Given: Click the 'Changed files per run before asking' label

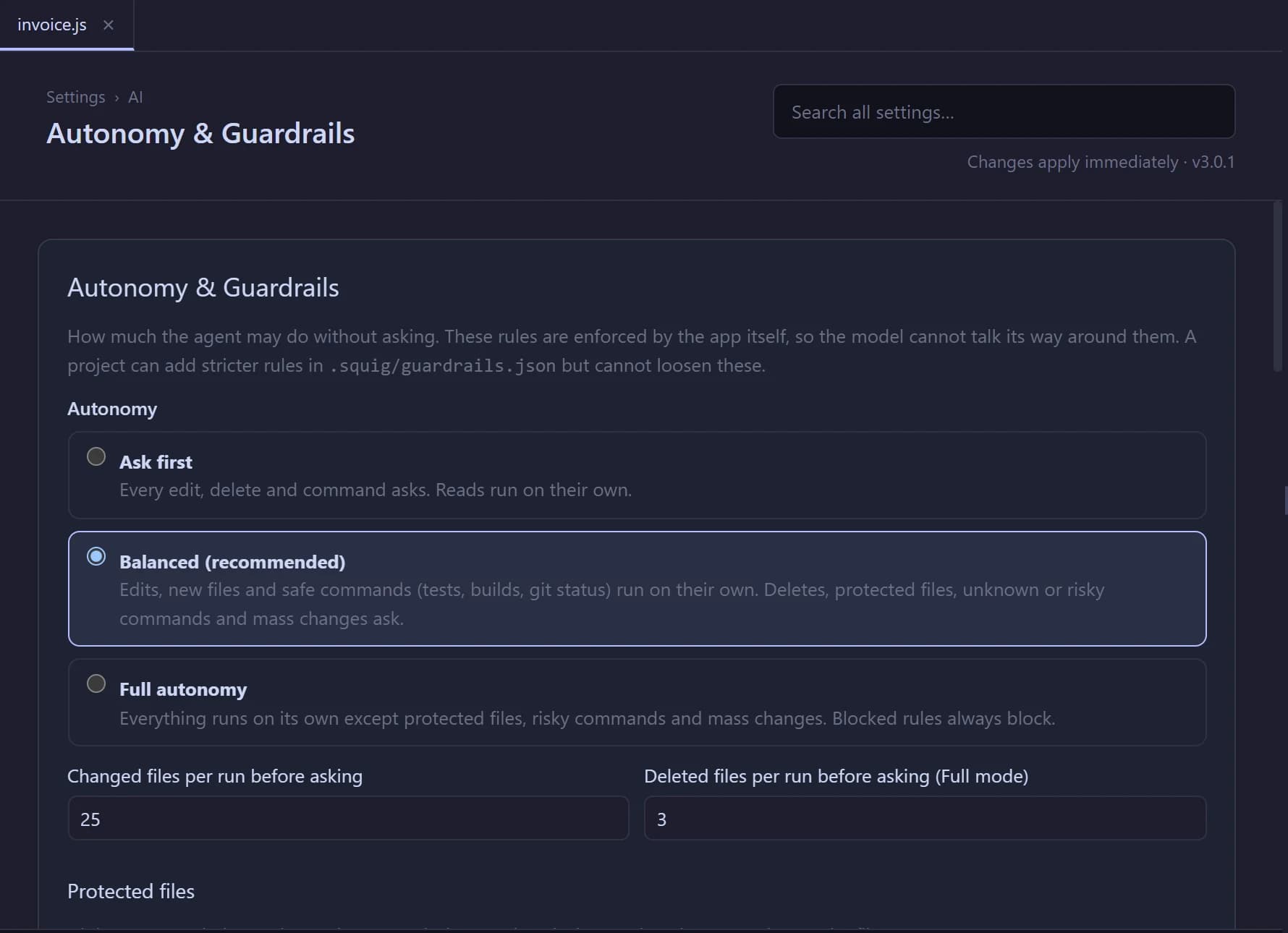Looking at the screenshot, I should click(215, 776).
